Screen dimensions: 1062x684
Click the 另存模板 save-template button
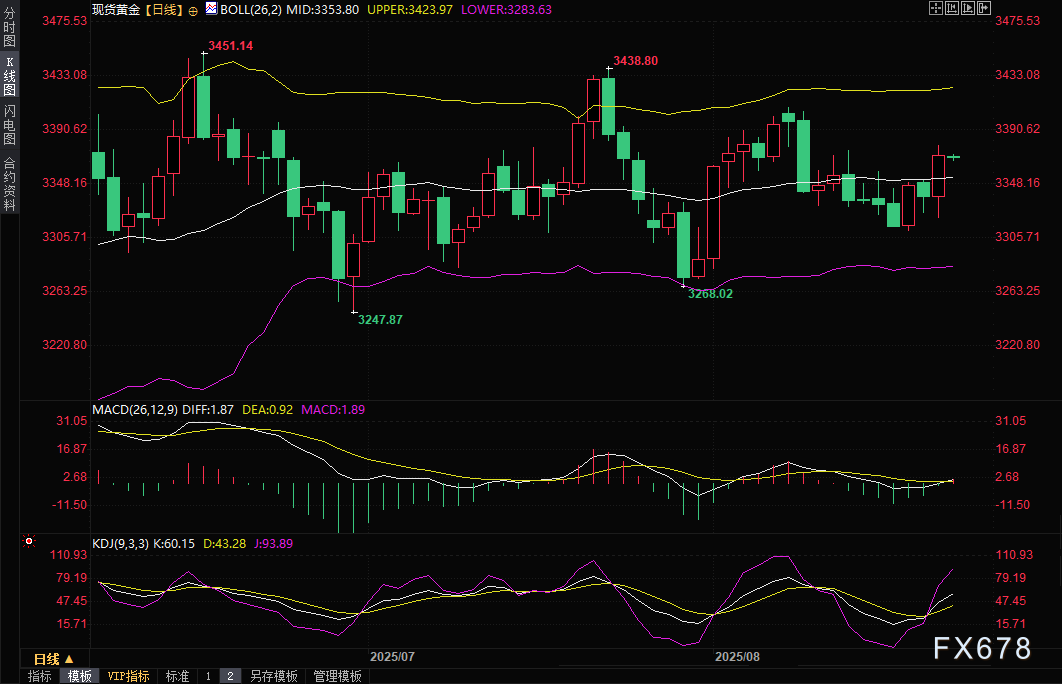273,676
